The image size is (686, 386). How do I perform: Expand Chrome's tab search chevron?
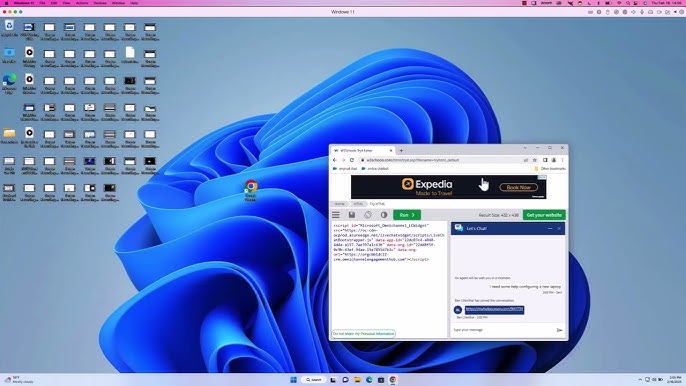tap(525, 148)
